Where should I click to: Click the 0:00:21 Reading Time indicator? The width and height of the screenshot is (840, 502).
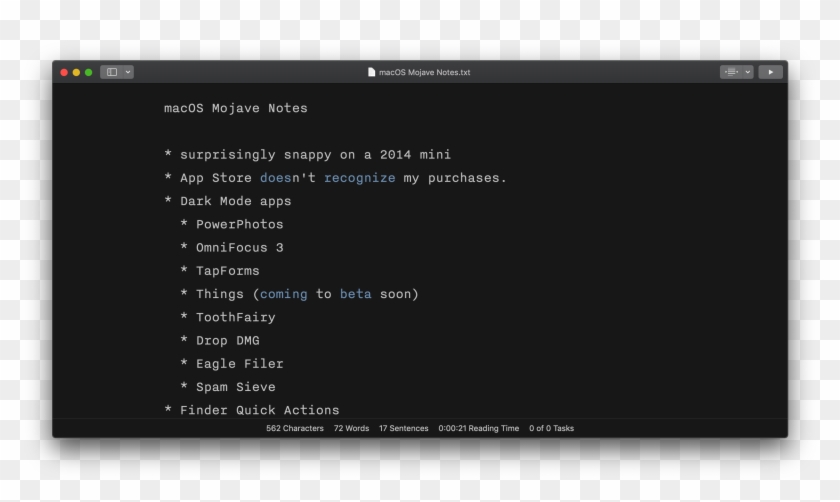click(x=478, y=428)
